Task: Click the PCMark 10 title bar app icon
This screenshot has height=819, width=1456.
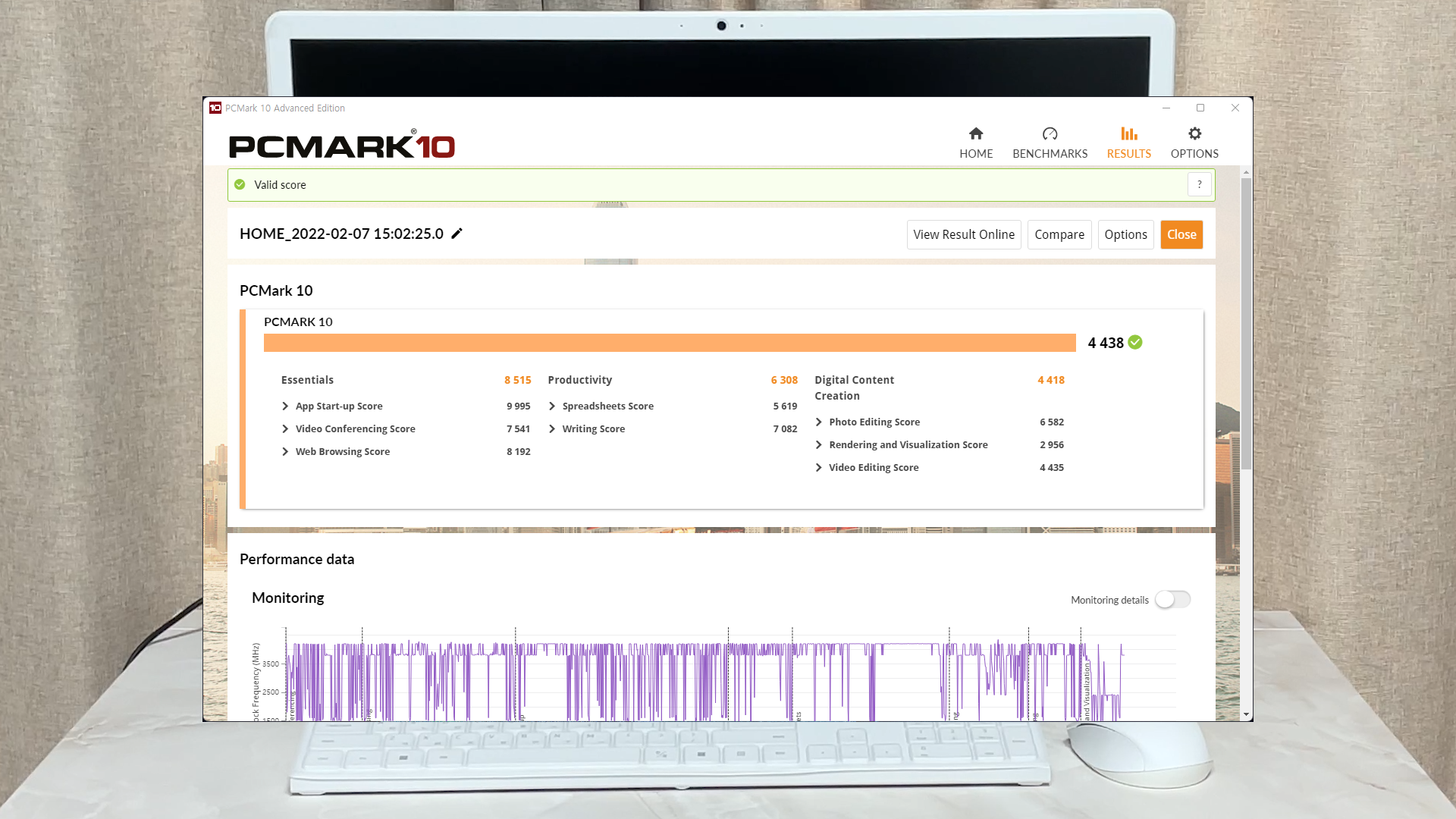Action: click(x=215, y=108)
